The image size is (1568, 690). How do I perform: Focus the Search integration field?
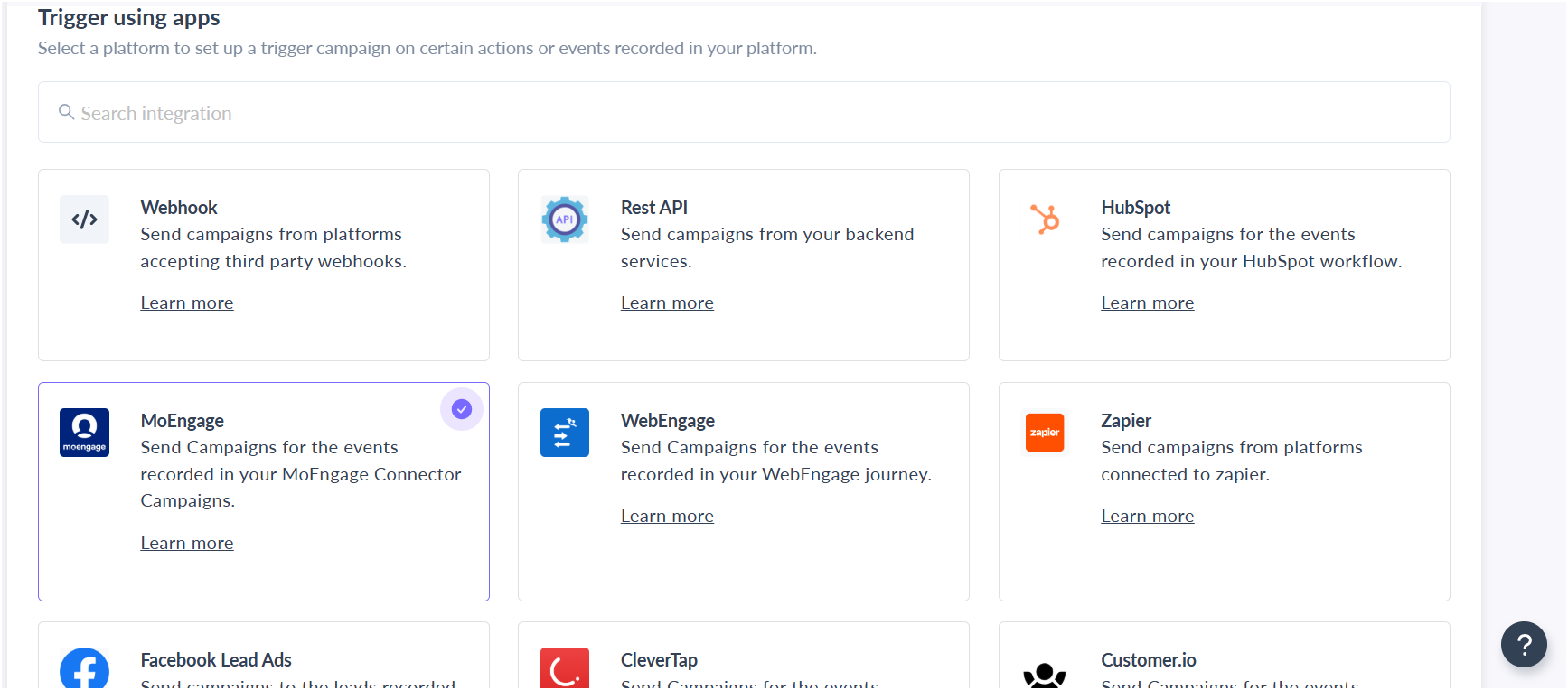pyautogui.click(x=744, y=112)
